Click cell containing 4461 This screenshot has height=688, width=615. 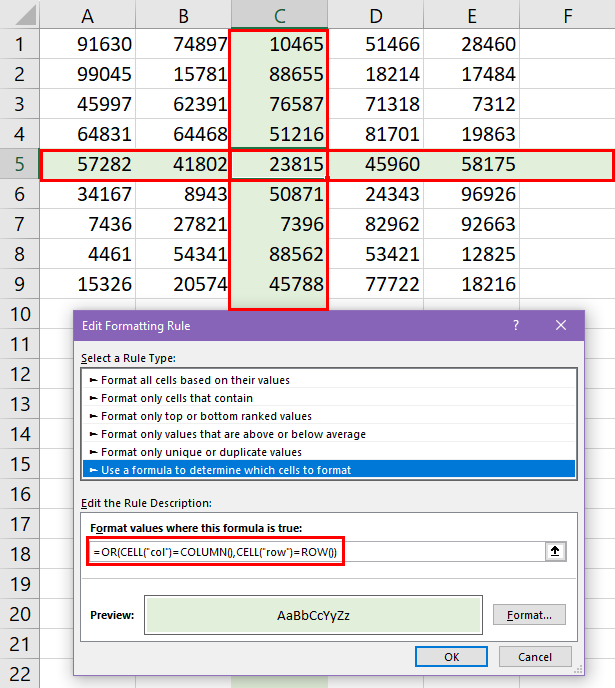(x=88, y=254)
